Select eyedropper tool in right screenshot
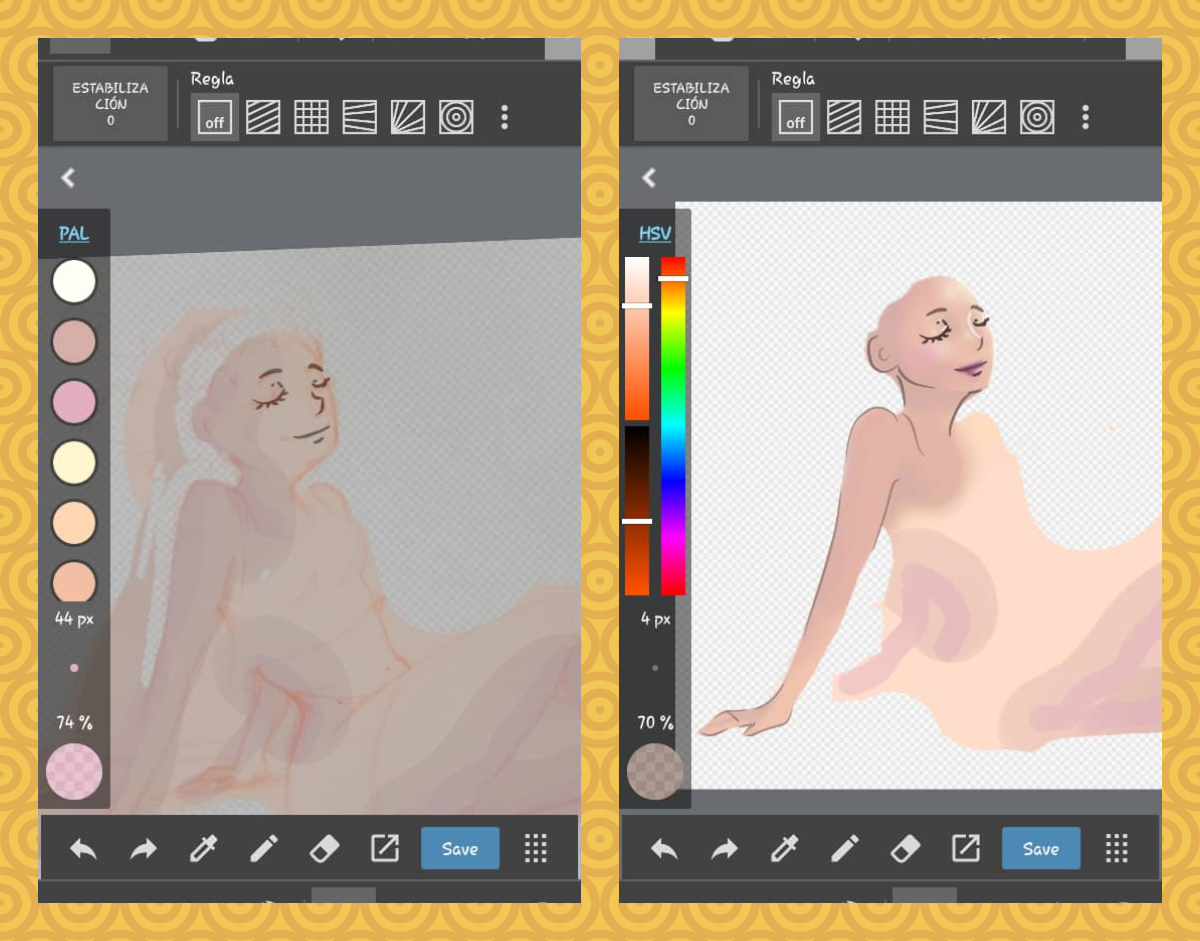 point(785,849)
